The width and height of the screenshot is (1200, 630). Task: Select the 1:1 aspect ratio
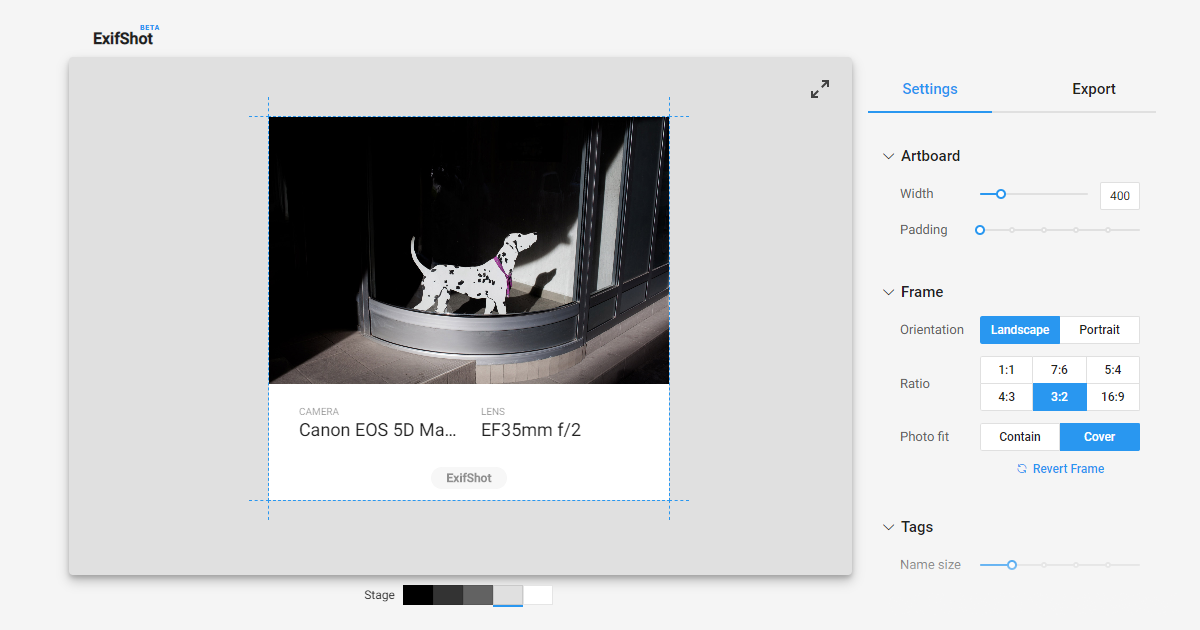tap(1006, 369)
